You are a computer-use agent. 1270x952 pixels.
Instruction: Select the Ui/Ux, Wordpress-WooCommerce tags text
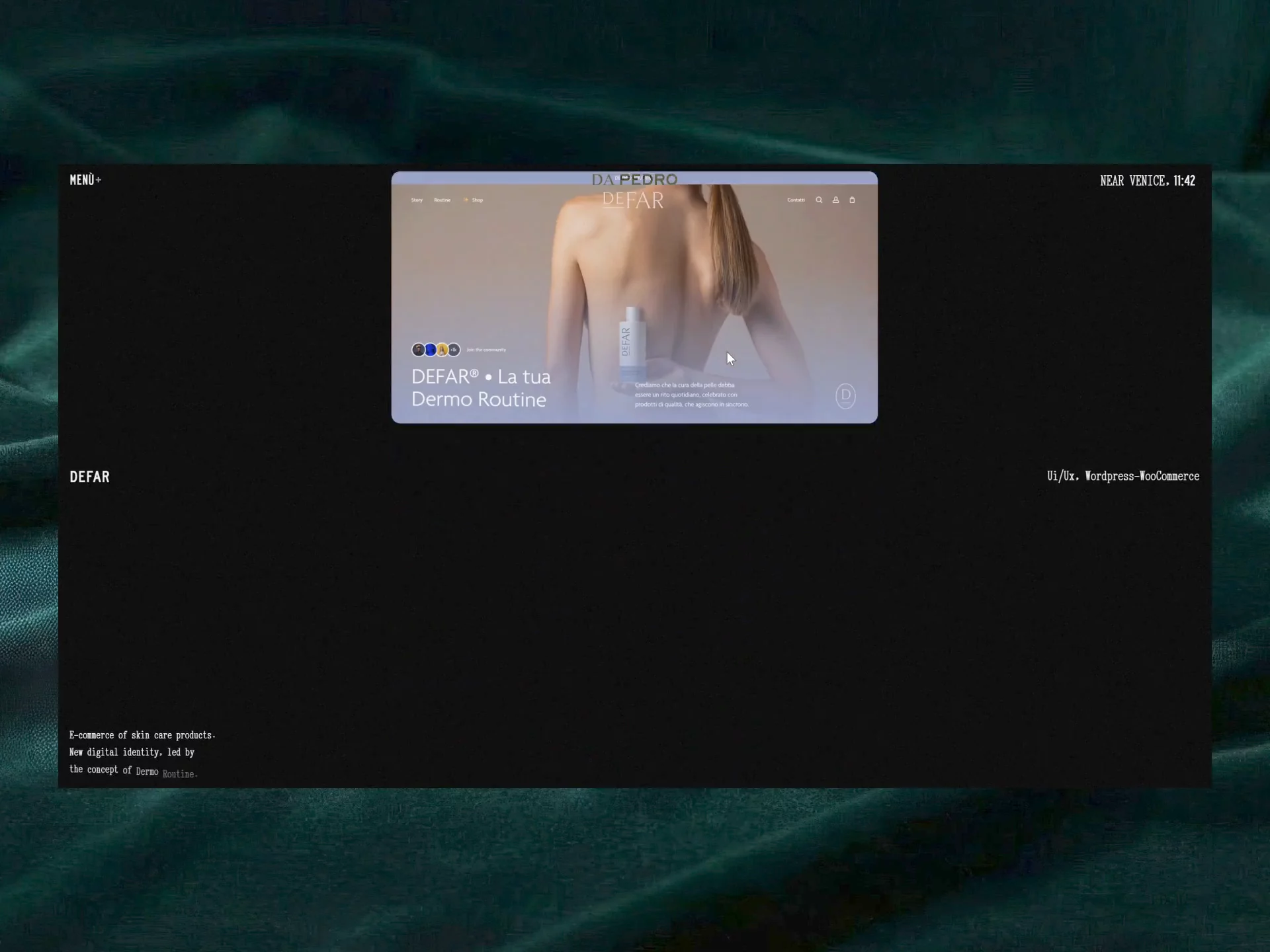(1123, 476)
